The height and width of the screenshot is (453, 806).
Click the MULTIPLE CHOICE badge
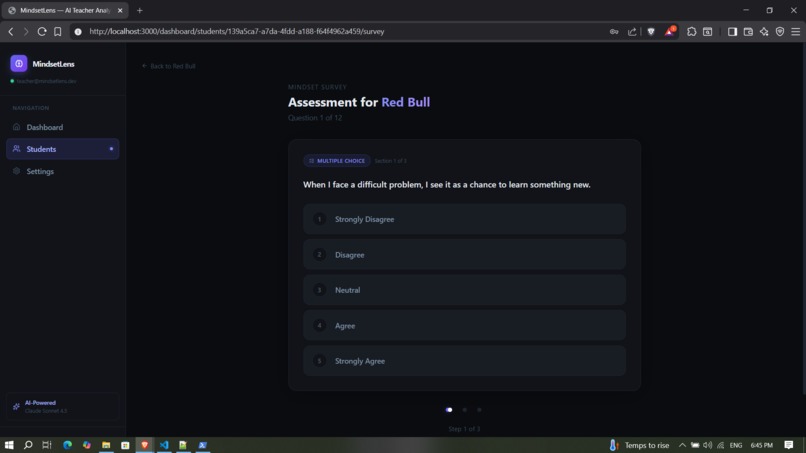[x=337, y=161]
